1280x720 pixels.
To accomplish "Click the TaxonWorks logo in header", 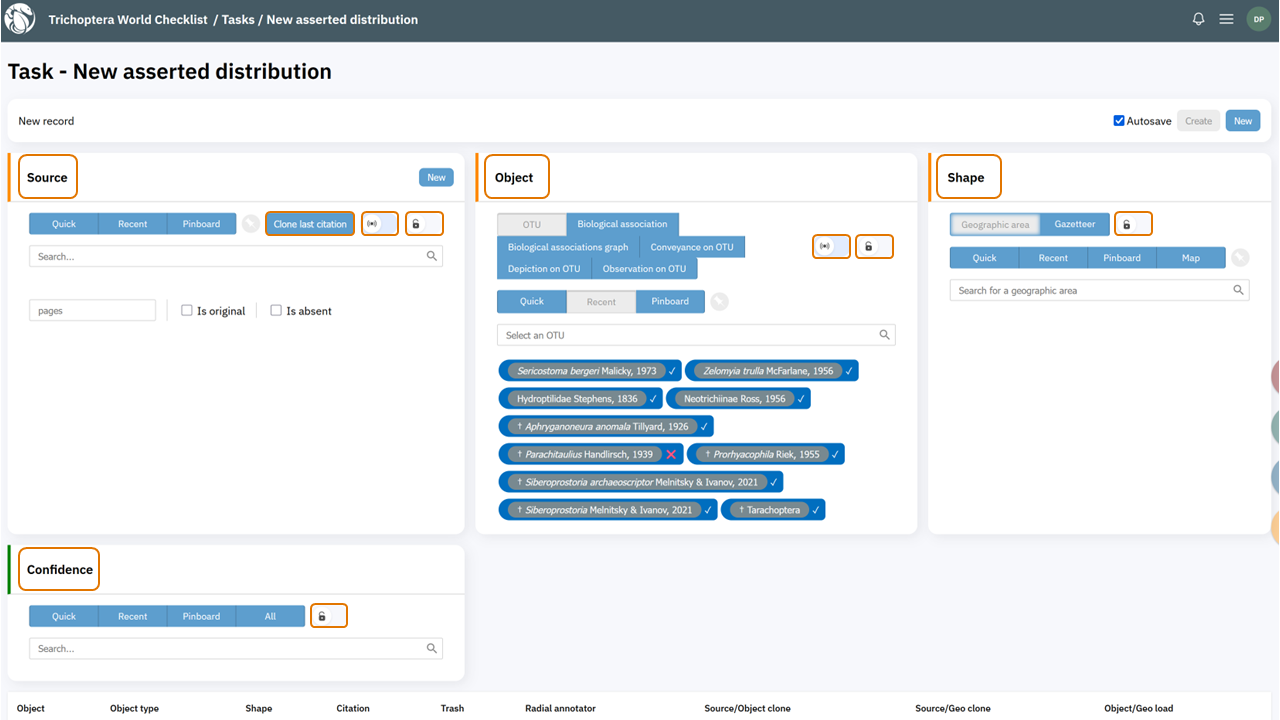I will coord(20,20).
